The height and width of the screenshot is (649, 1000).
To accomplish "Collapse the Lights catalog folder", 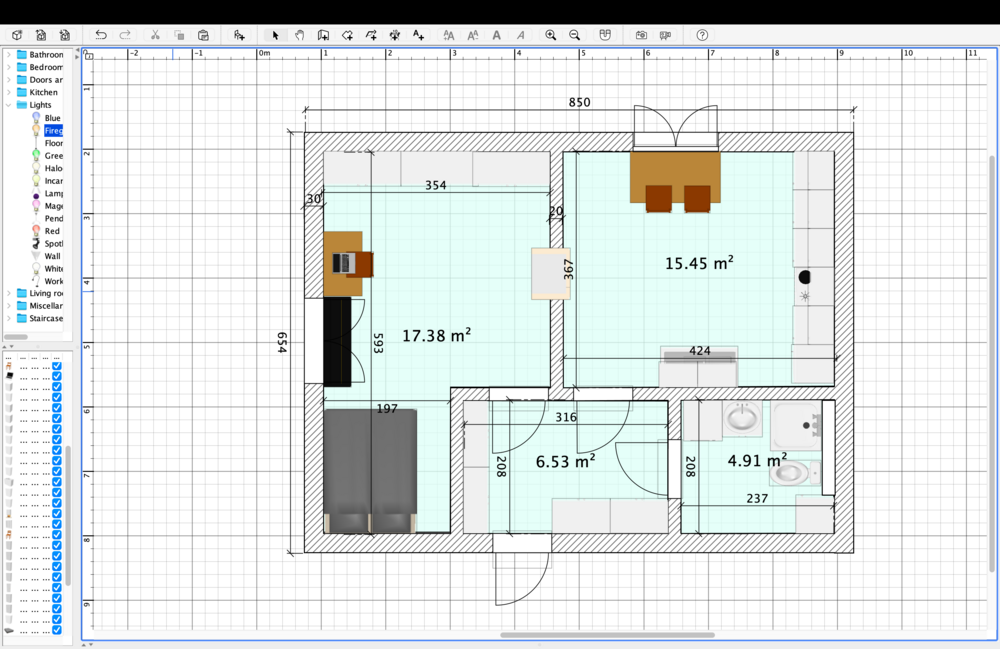I will 9,105.
